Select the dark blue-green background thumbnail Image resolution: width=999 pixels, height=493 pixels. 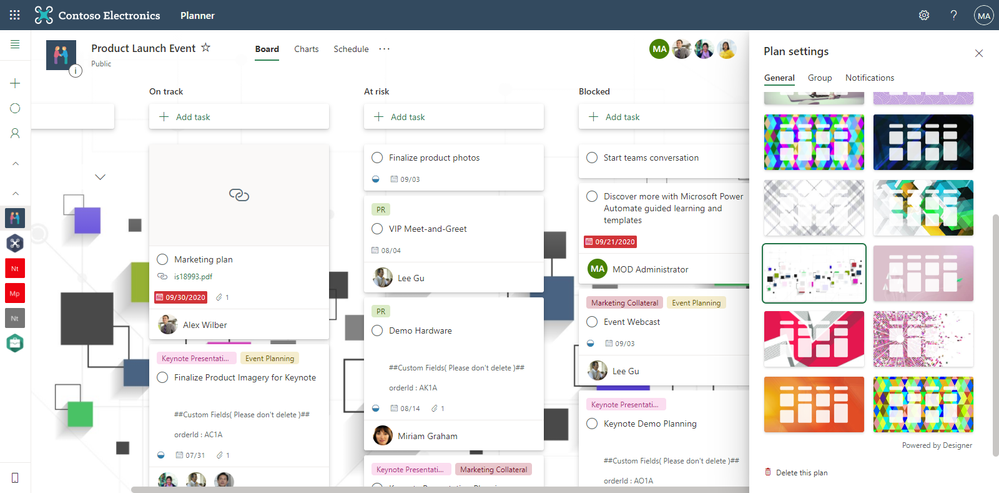[x=923, y=142]
